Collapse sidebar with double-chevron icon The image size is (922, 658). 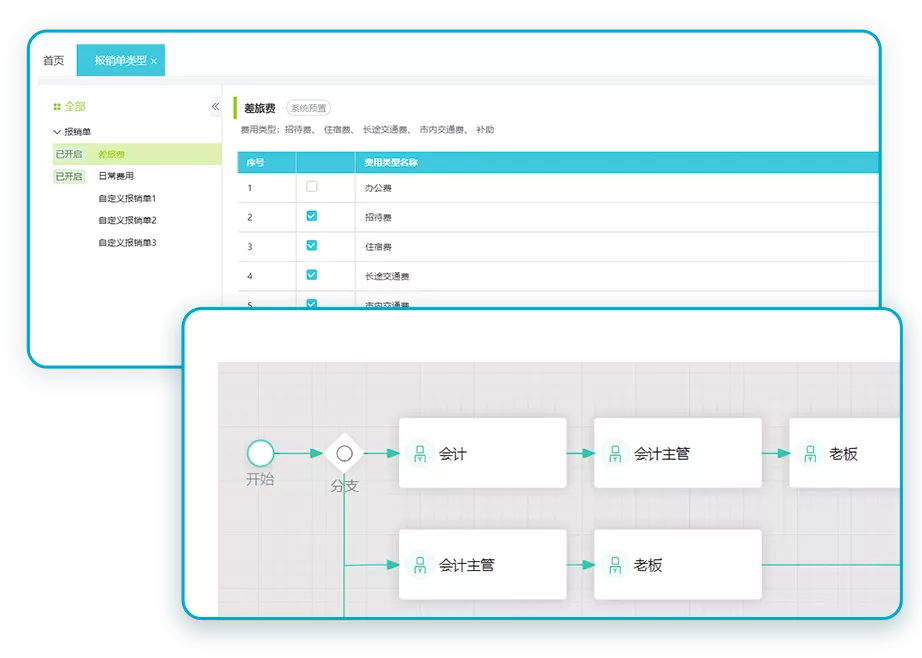[215, 107]
